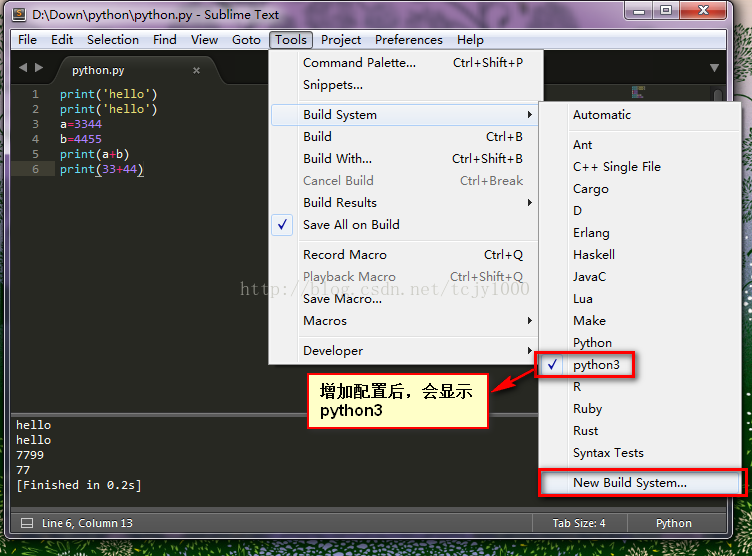This screenshot has height=556, width=752.
Task: Select C++ Single File build system
Action: click(x=640, y=167)
